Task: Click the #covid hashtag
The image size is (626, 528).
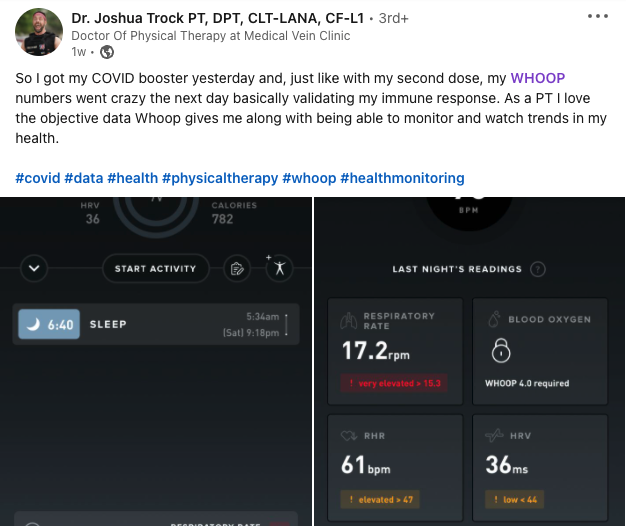Action: (38, 178)
